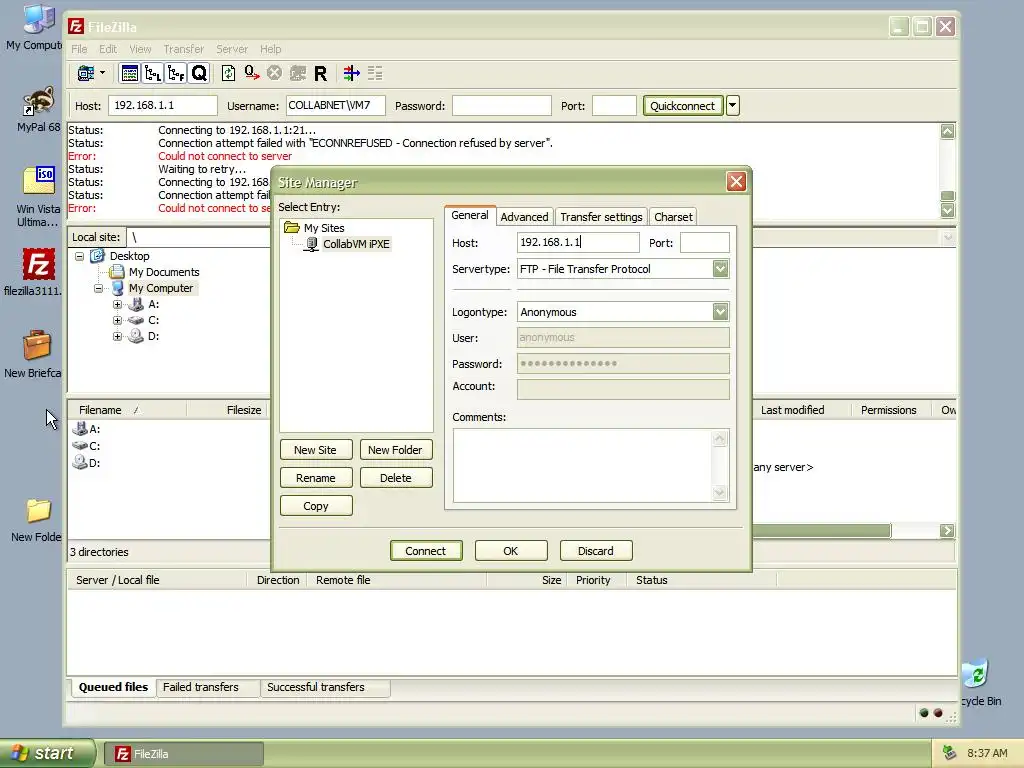The height and width of the screenshot is (768, 1024).
Task: Click the quickconnect Password field
Action: 502,105
